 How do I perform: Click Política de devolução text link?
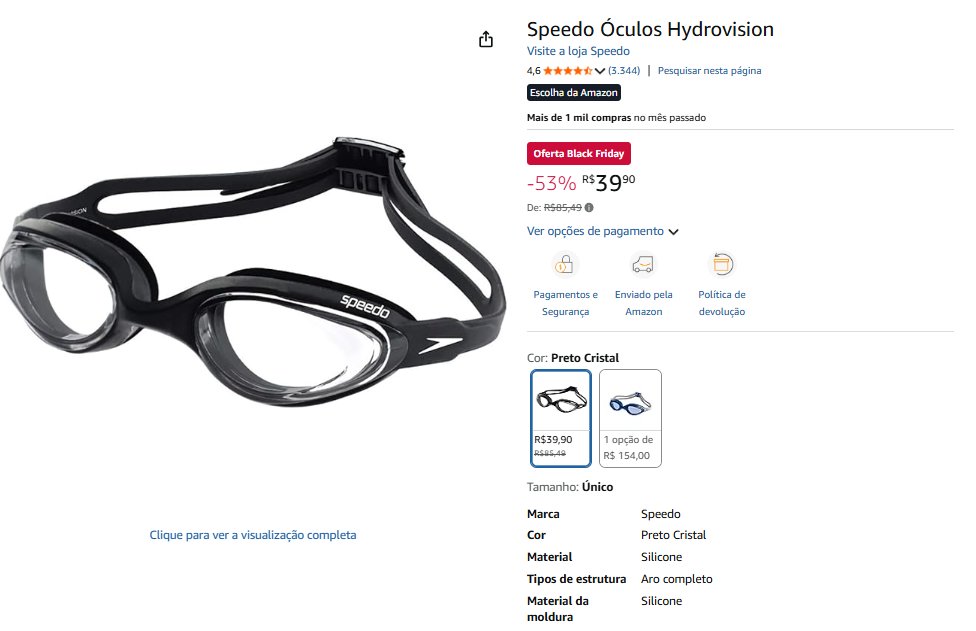pos(721,303)
